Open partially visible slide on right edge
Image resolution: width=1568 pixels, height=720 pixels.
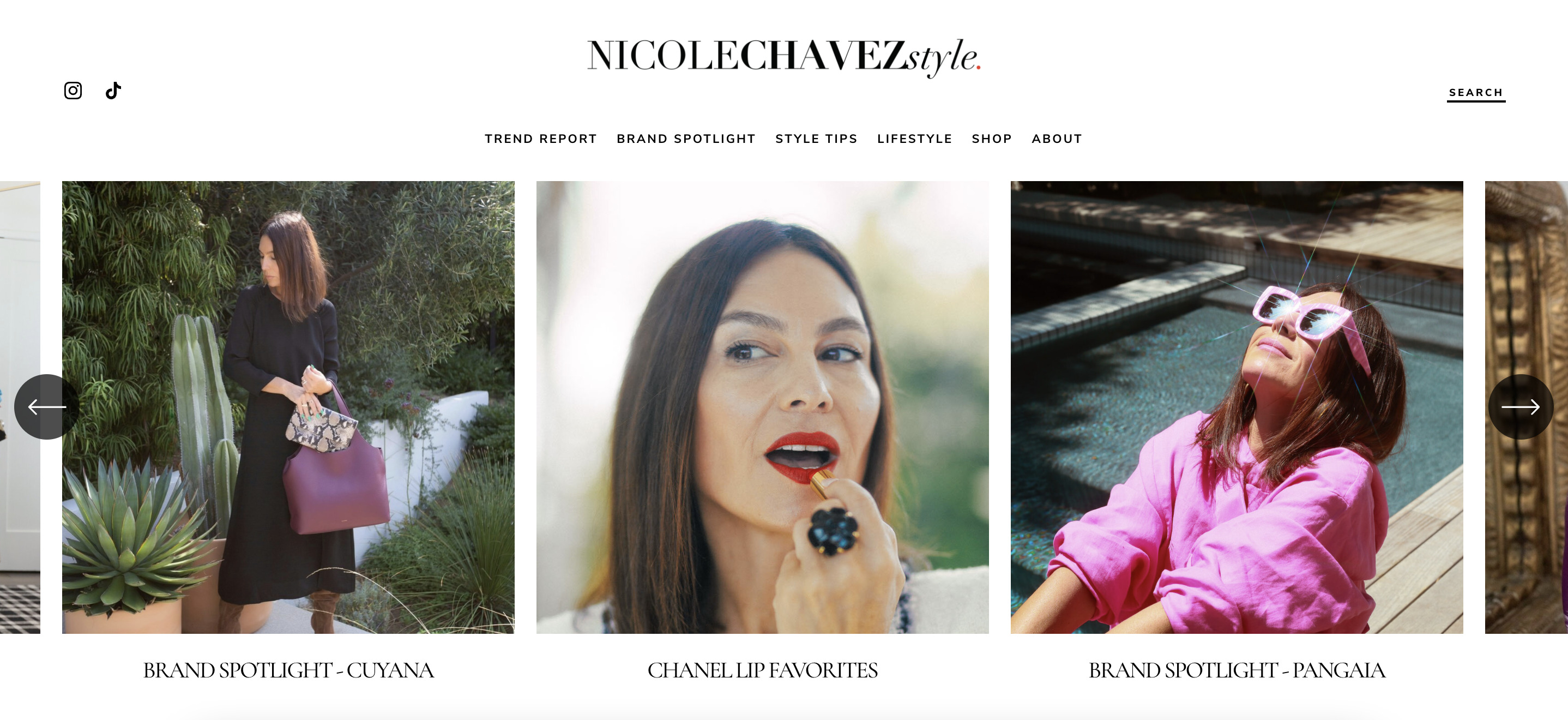(1527, 274)
